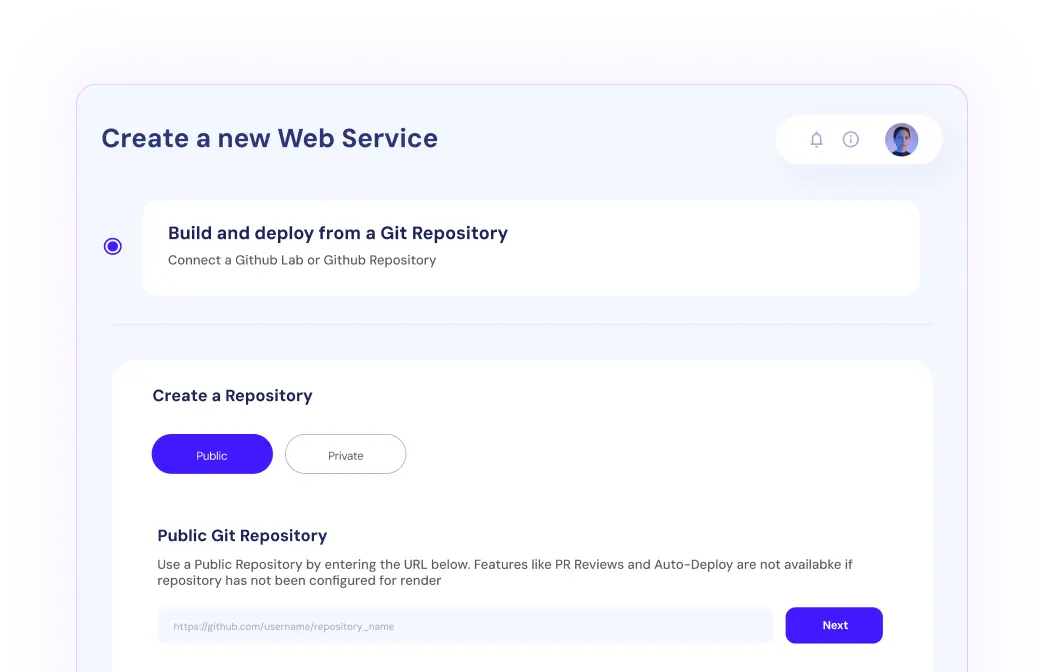The width and height of the screenshot is (1044, 672).
Task: Choose the Public repository option
Action: point(212,454)
